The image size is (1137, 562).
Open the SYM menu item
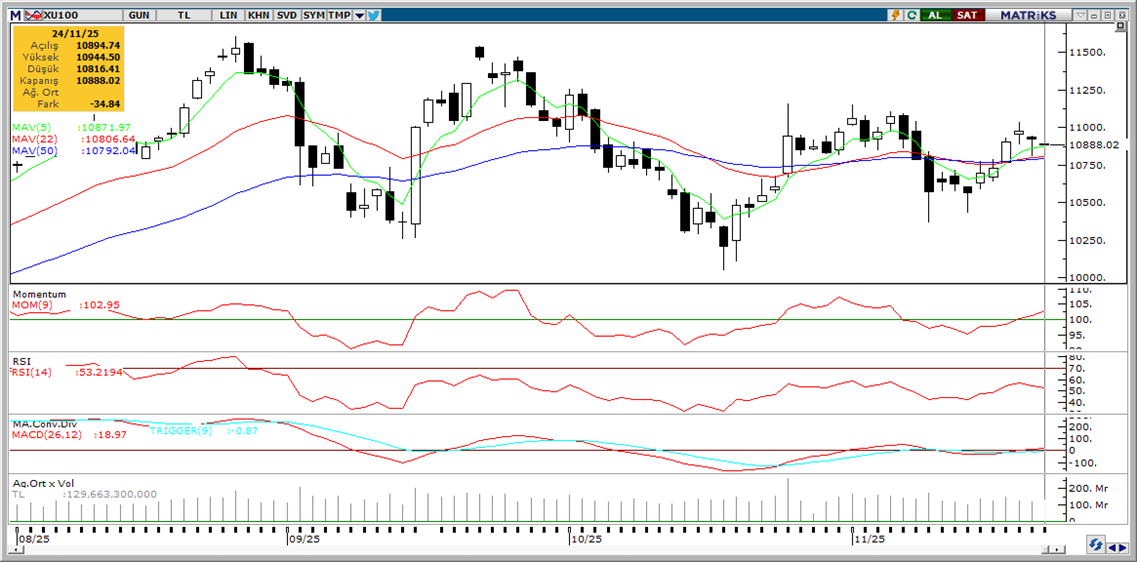(x=314, y=15)
